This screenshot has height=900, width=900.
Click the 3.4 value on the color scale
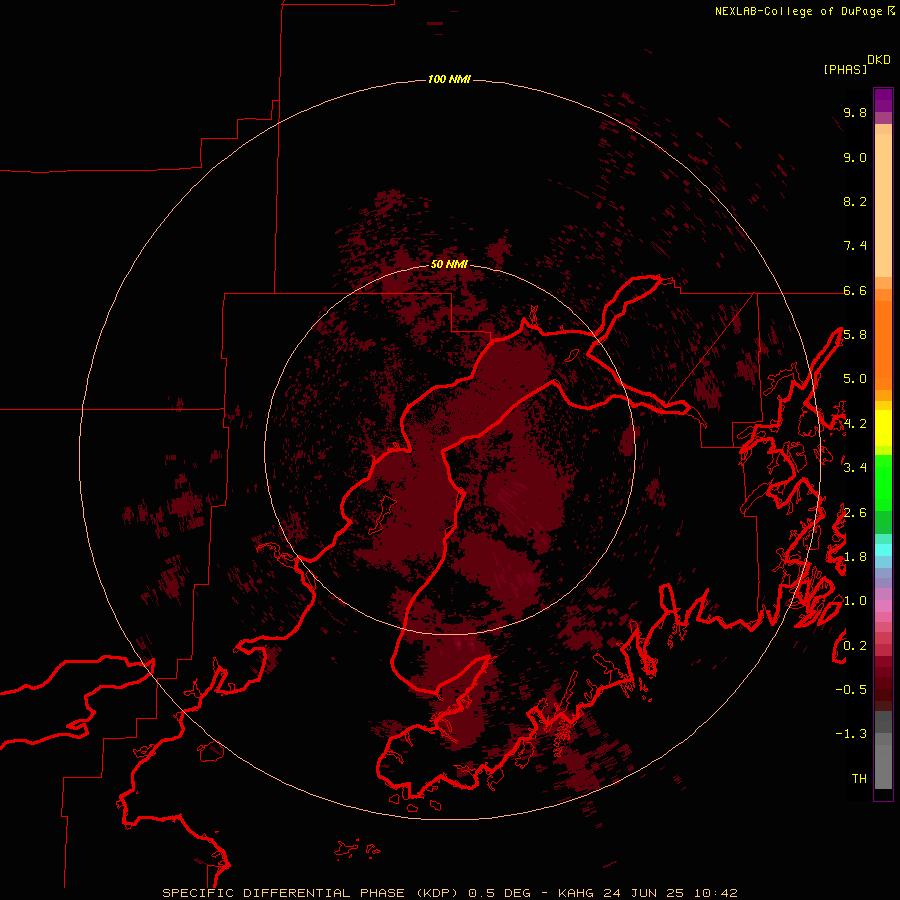[x=855, y=468]
